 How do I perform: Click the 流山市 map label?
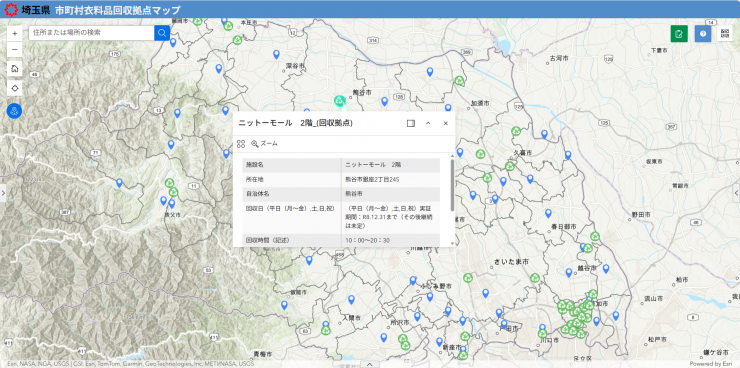coord(654,299)
